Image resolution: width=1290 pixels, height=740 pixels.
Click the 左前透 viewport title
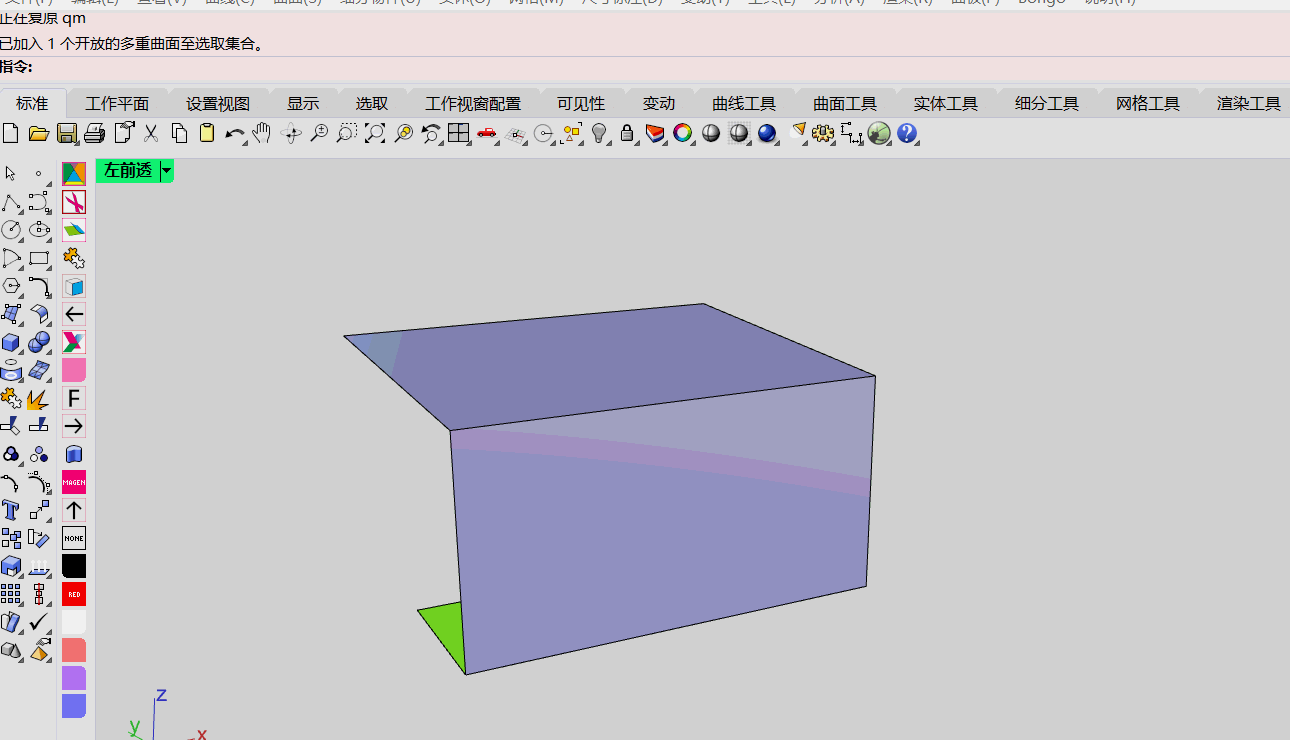pyautogui.click(x=127, y=171)
